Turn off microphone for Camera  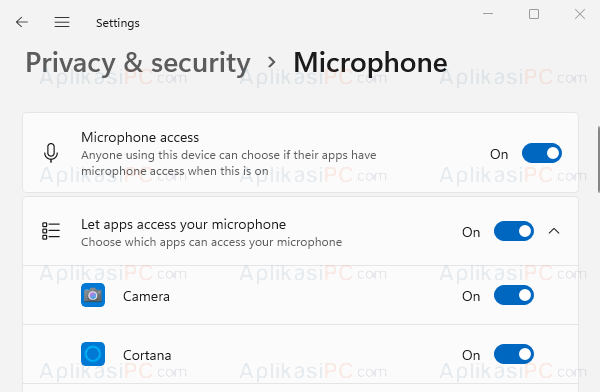(x=514, y=295)
